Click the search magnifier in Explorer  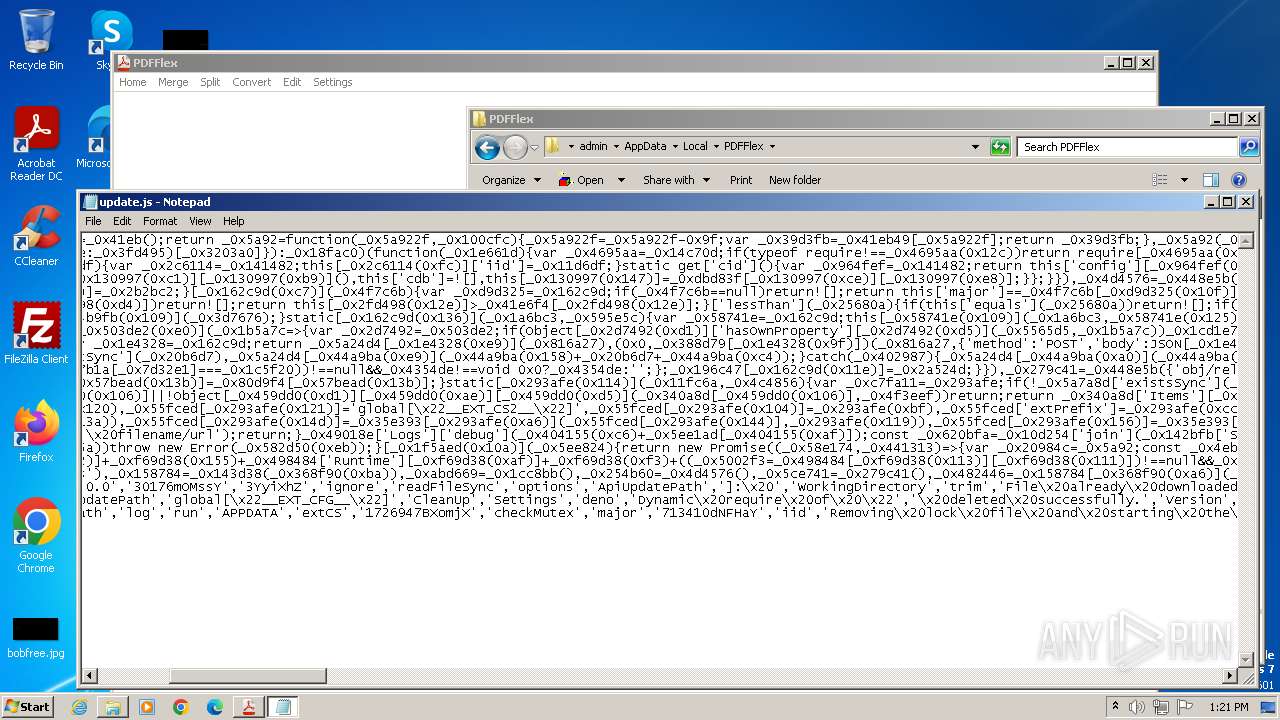(1249, 147)
